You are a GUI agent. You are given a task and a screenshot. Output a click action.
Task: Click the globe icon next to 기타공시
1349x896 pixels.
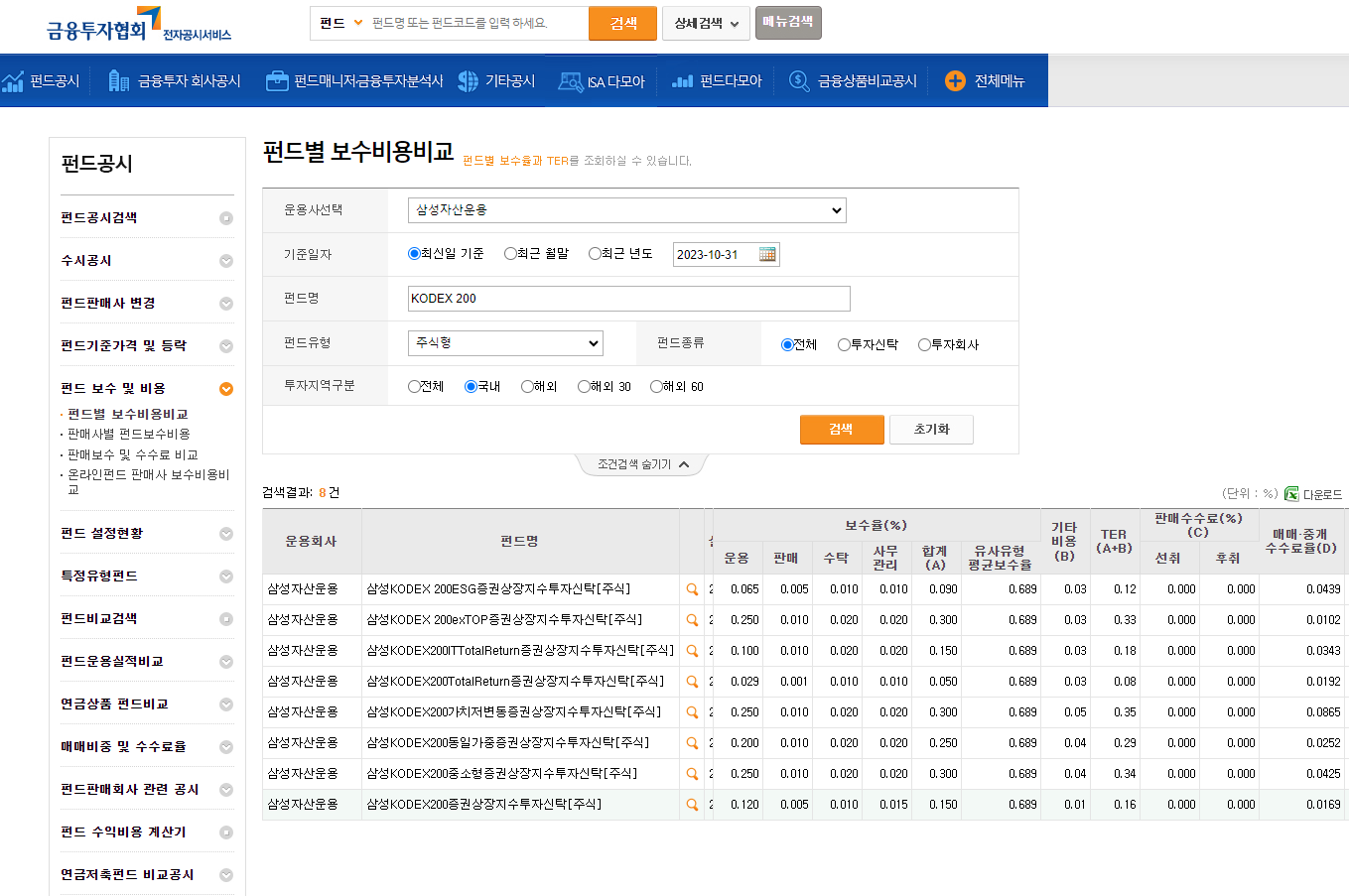468,80
